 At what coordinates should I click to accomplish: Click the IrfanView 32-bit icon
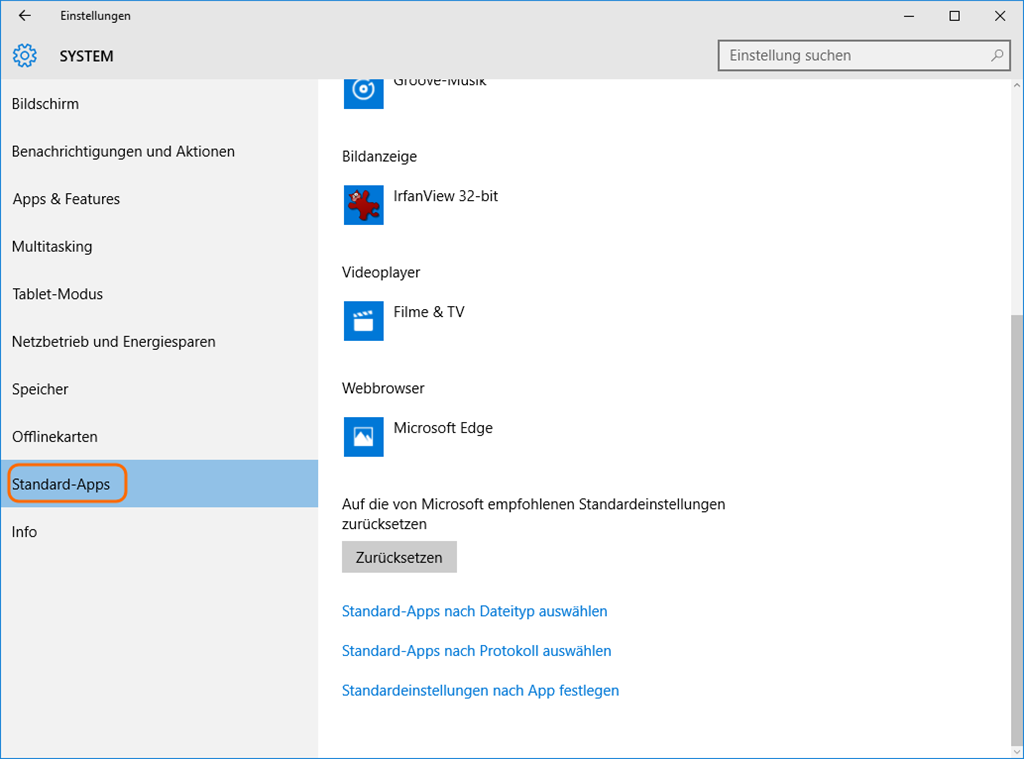point(363,205)
